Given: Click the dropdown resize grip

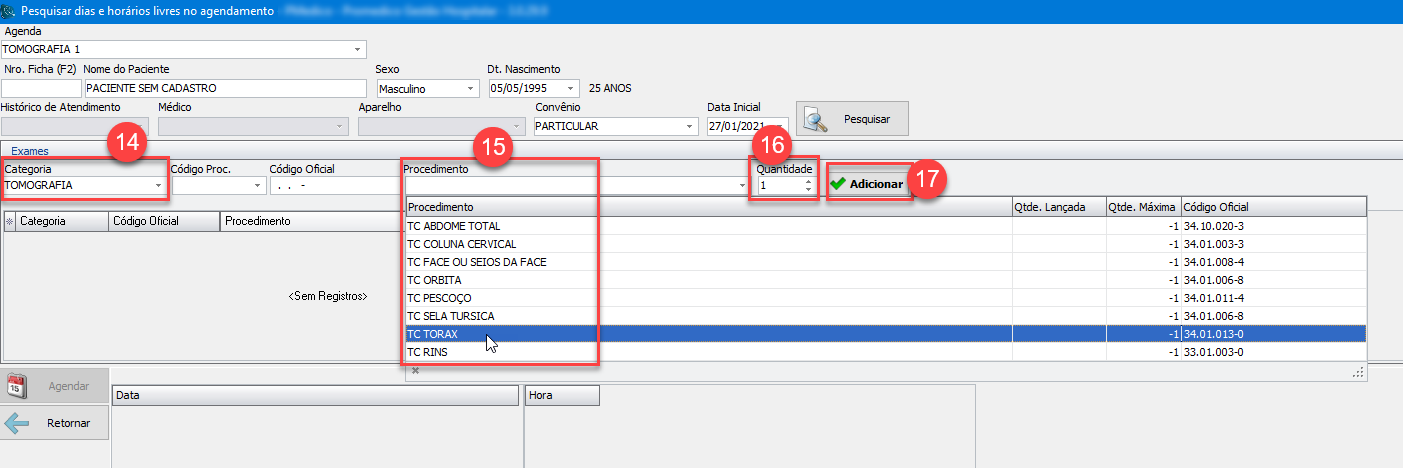Looking at the screenshot, I should (1358, 372).
